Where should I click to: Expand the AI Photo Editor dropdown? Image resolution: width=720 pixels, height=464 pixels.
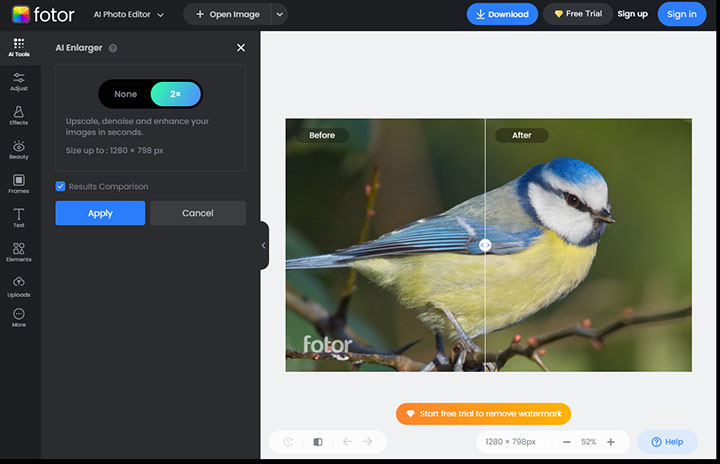pyautogui.click(x=129, y=15)
